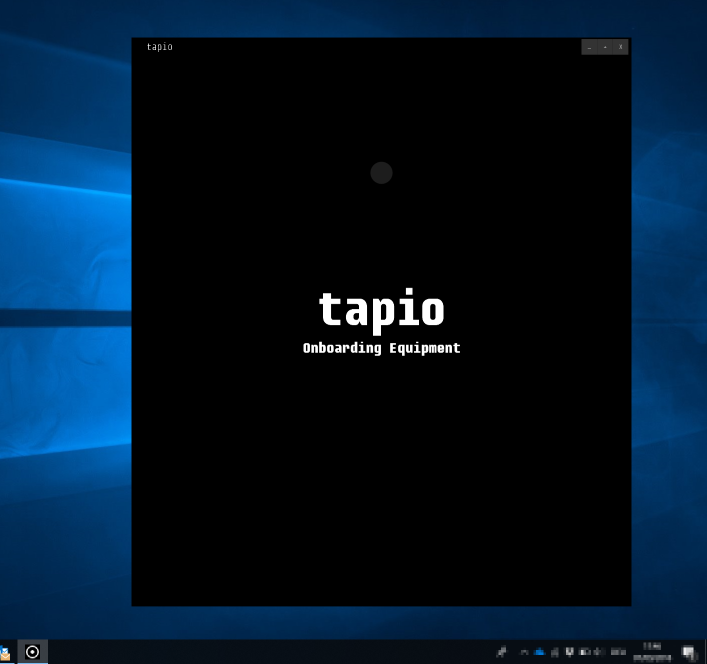The height and width of the screenshot is (664, 707).
Task: Click empty area of the taskbar
Action: tap(270, 652)
